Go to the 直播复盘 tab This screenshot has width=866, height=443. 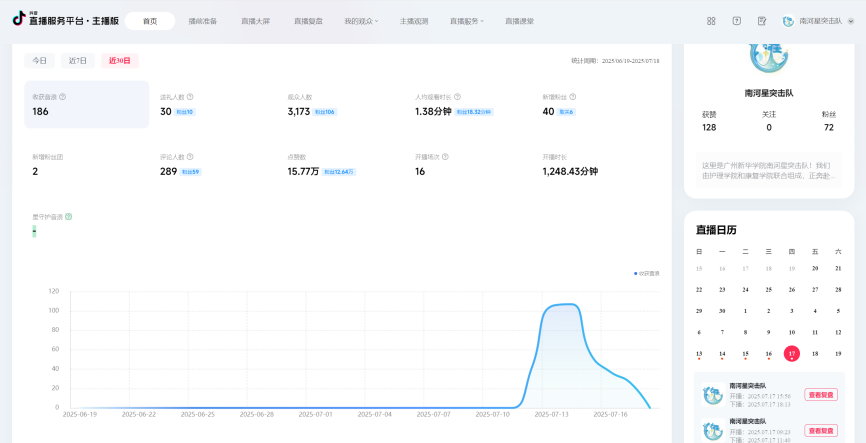308,21
